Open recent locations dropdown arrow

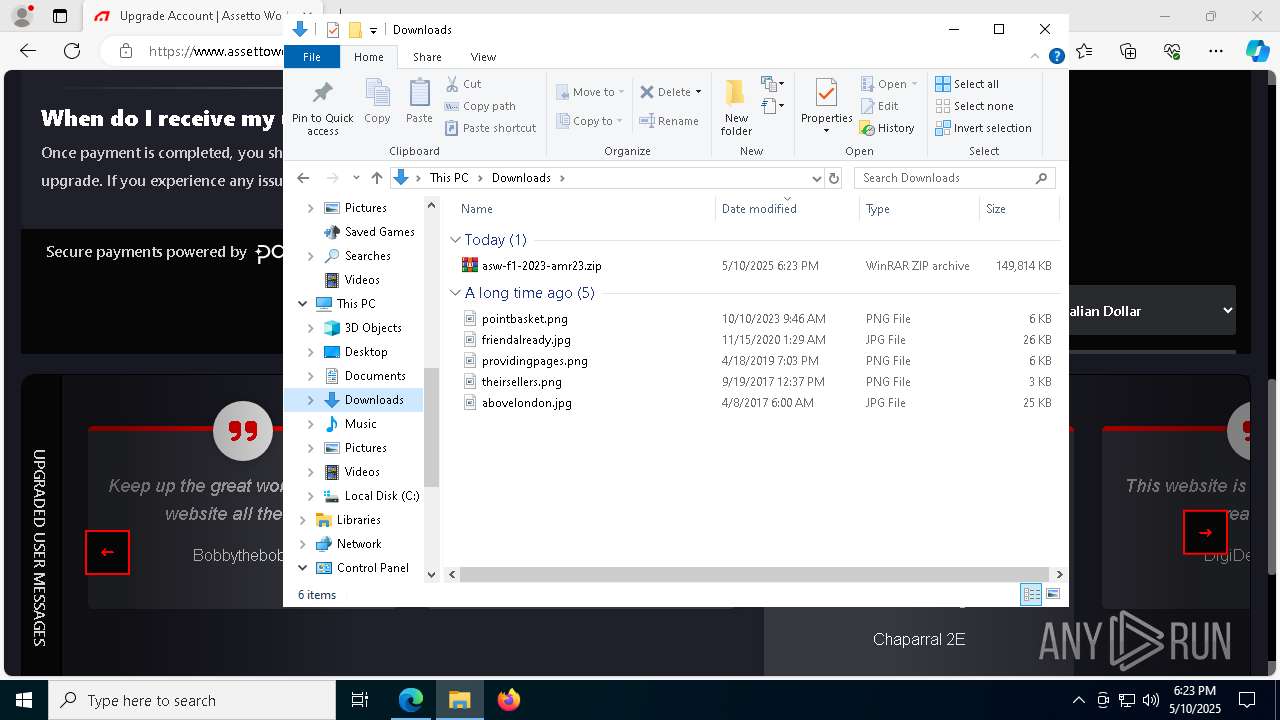tap(355, 178)
